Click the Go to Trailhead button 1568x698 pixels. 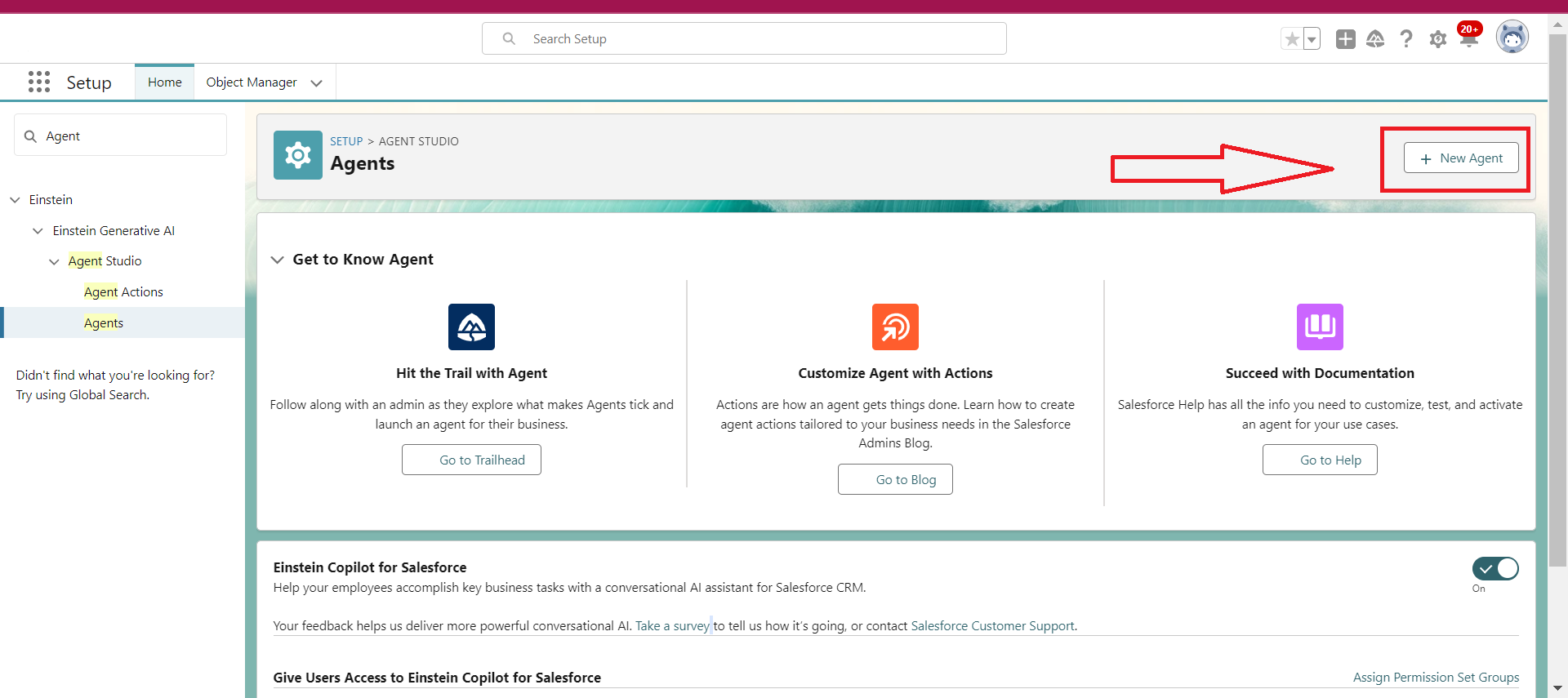471,460
